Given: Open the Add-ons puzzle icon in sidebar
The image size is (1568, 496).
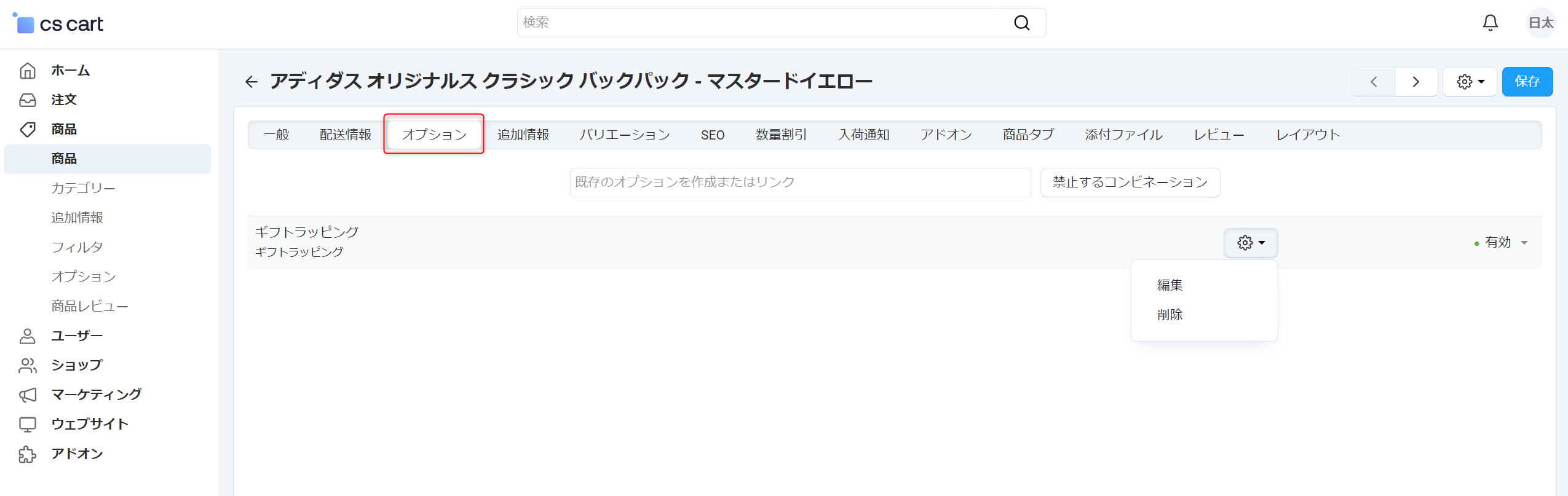Looking at the screenshot, I should pyautogui.click(x=28, y=454).
